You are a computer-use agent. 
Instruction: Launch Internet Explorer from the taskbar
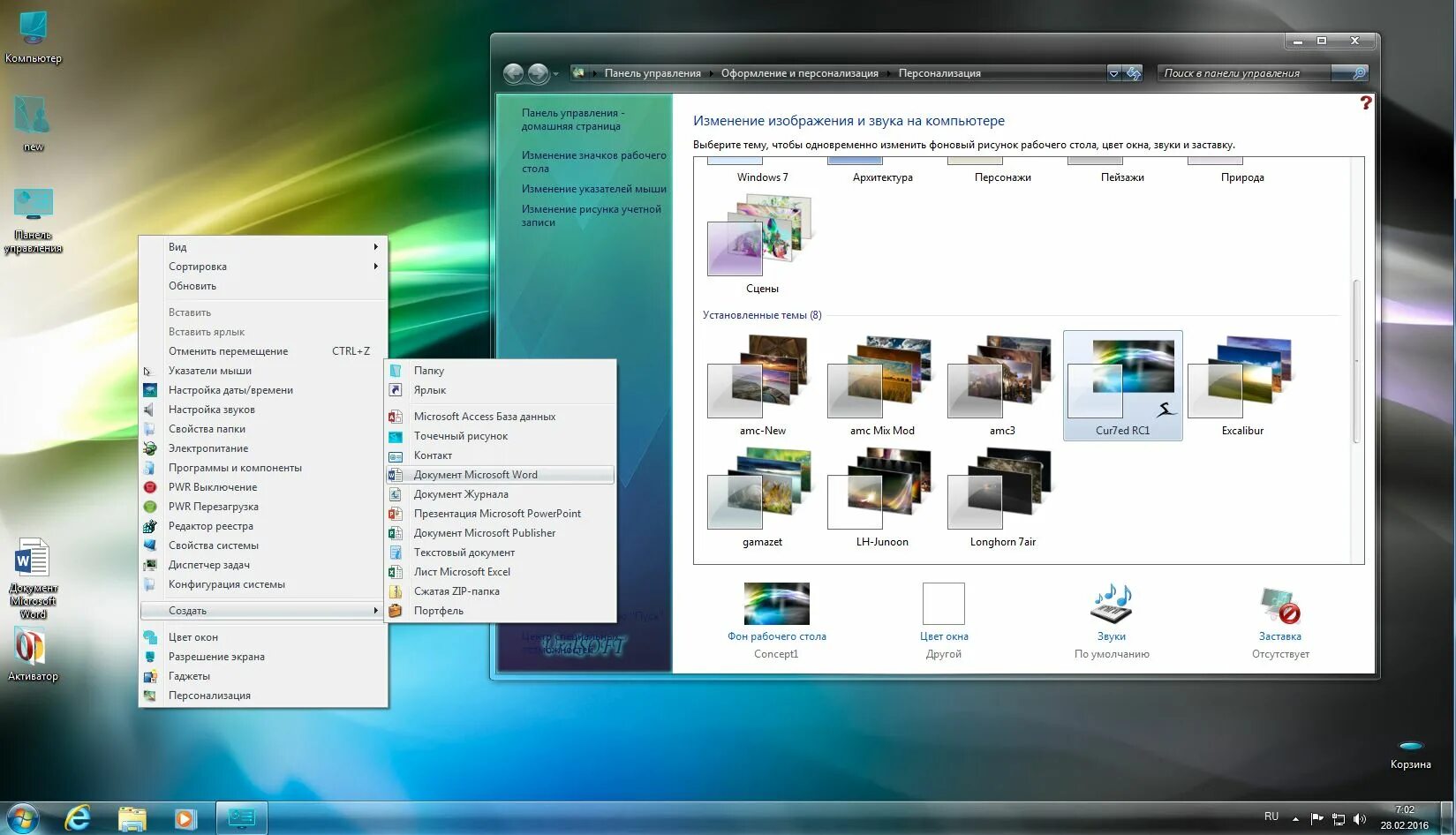point(78,818)
